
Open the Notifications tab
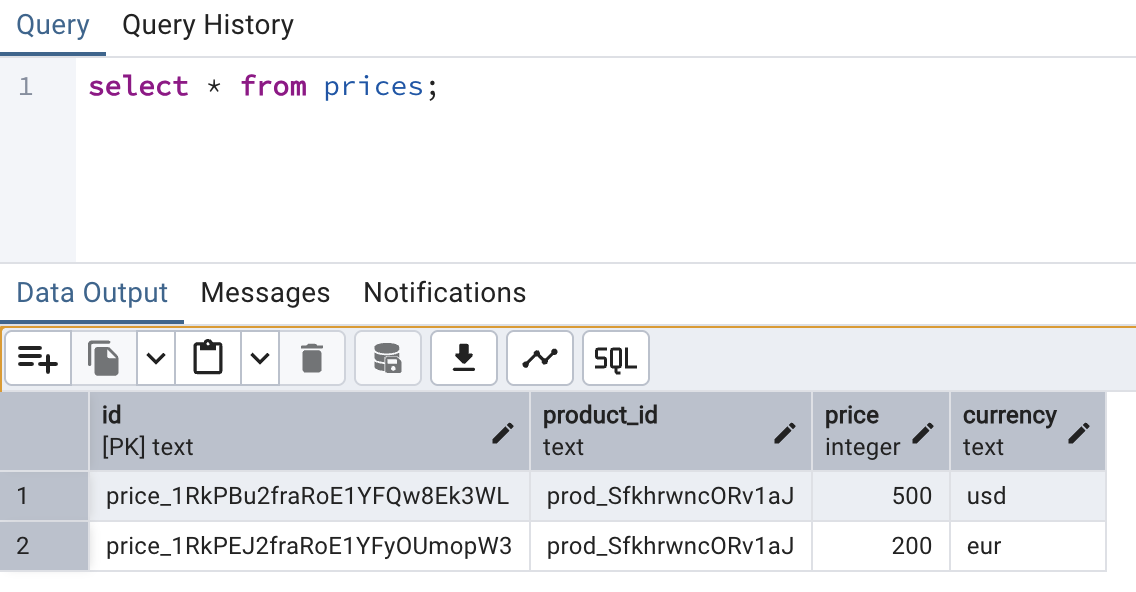(445, 293)
